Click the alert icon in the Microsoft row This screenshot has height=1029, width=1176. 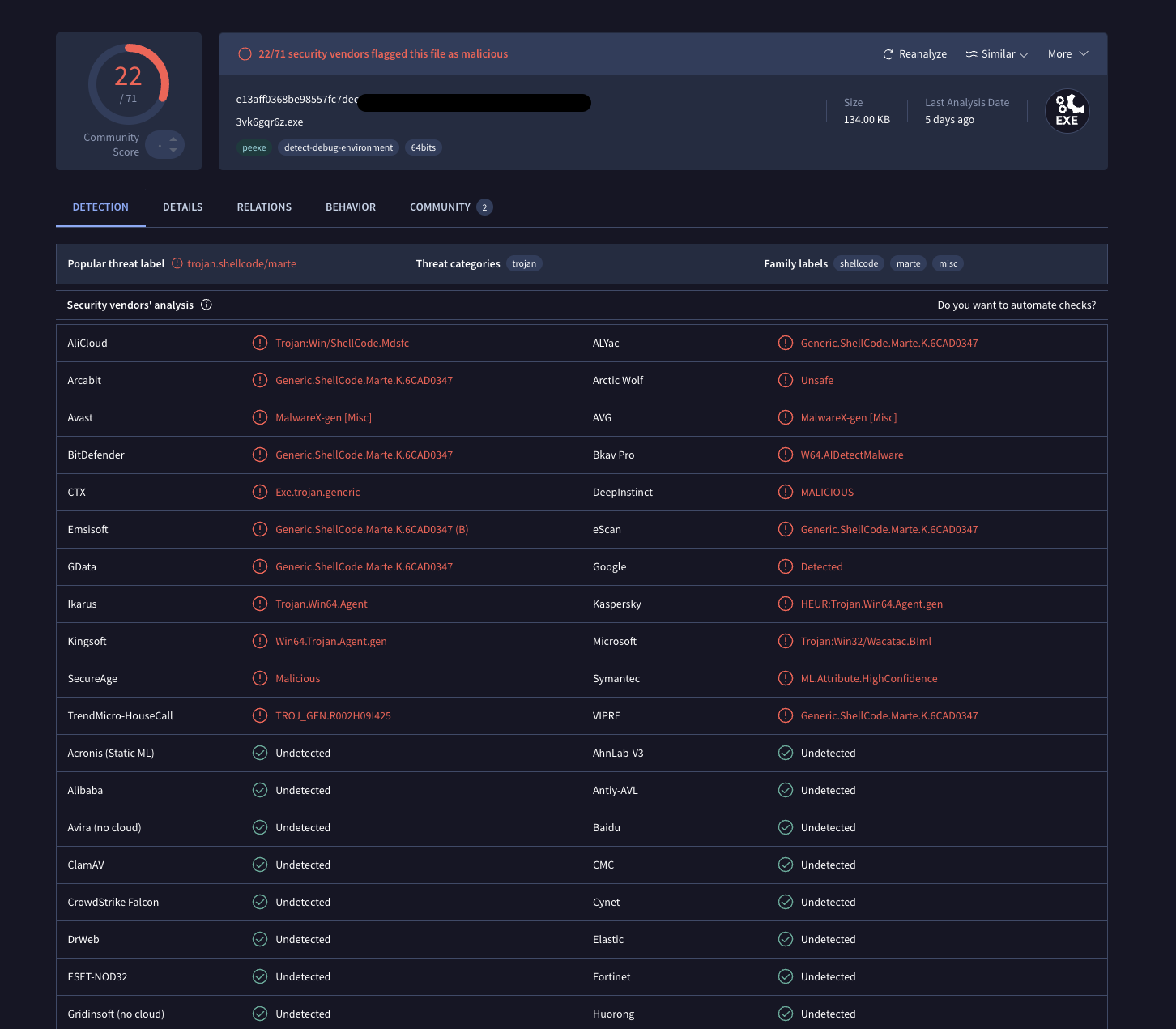[x=786, y=641]
